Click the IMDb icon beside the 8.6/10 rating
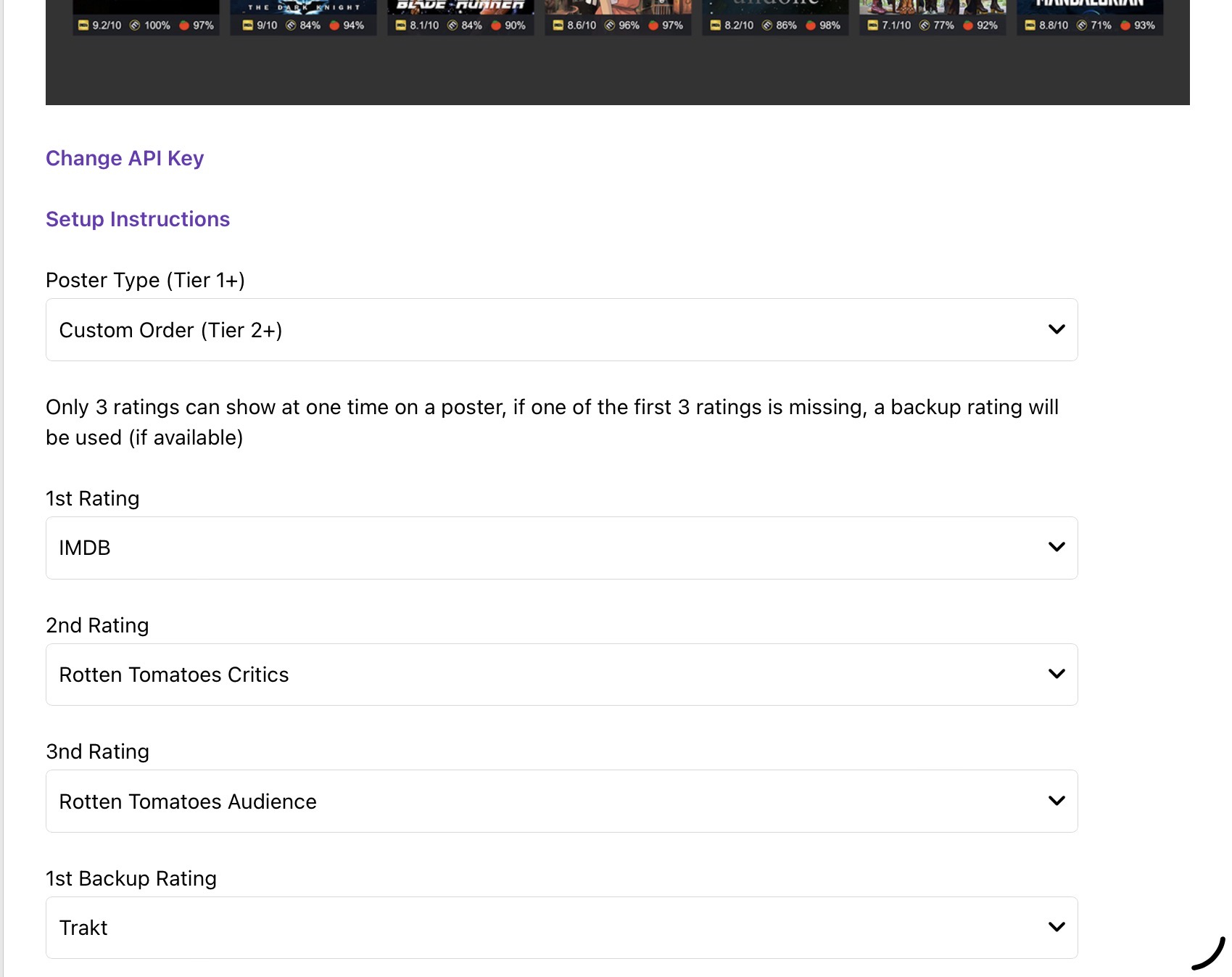 tap(558, 25)
